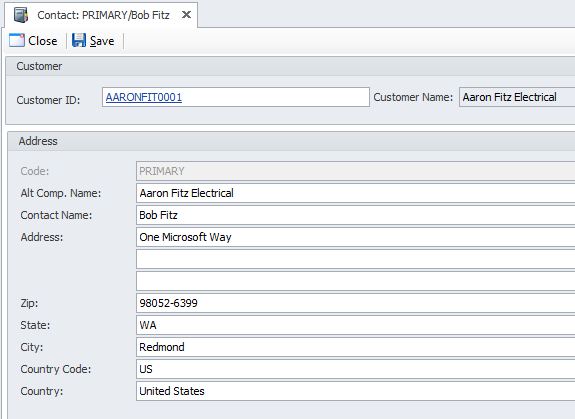
Task: Click the Save toolbar button label
Action: click(x=102, y=41)
